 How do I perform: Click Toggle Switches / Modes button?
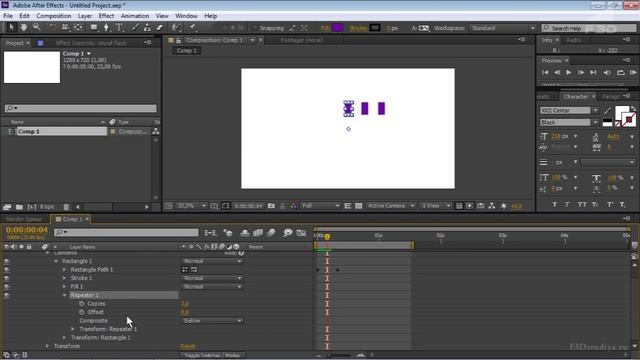pos(212,355)
